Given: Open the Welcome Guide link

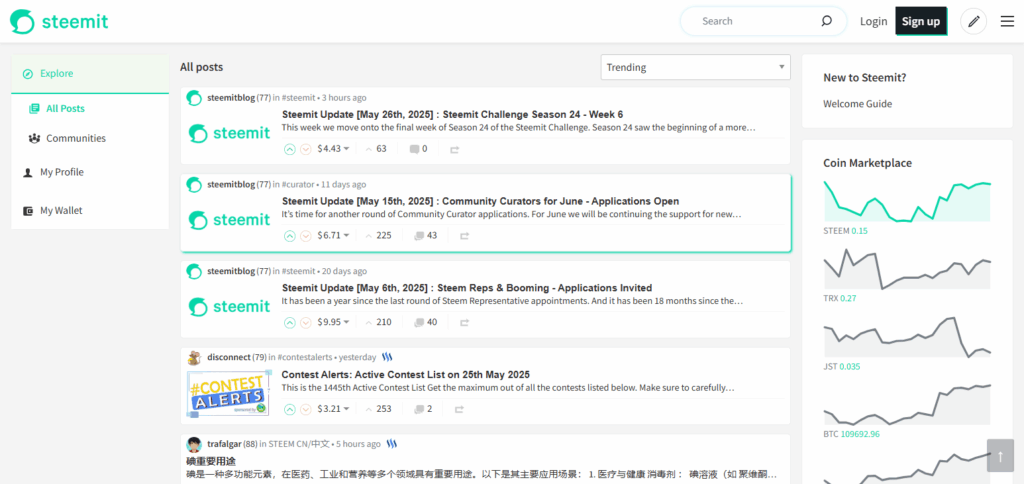Looking at the screenshot, I should tap(857, 104).
